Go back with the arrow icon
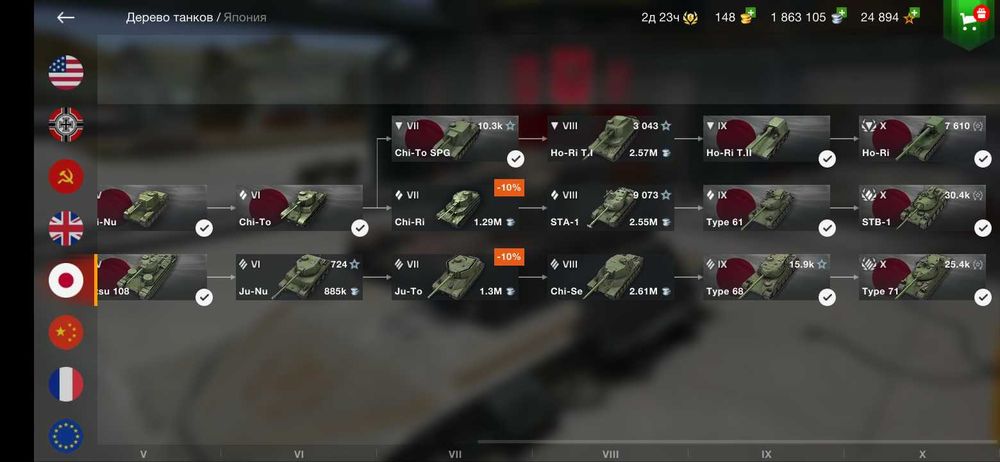This screenshot has width=1000, height=462. pos(66,18)
